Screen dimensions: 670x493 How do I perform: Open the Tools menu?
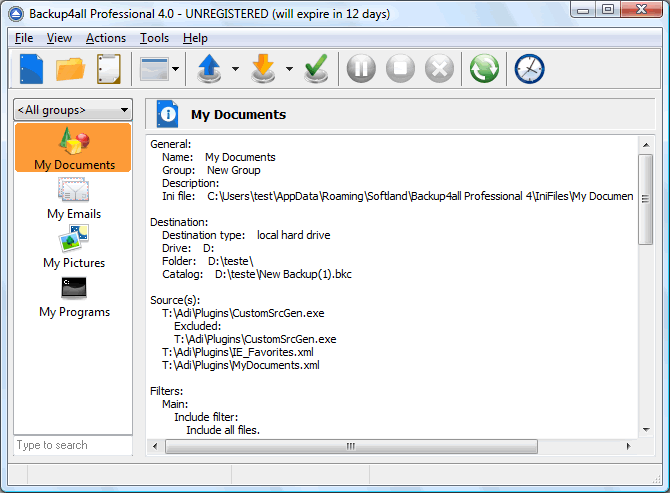tap(154, 38)
